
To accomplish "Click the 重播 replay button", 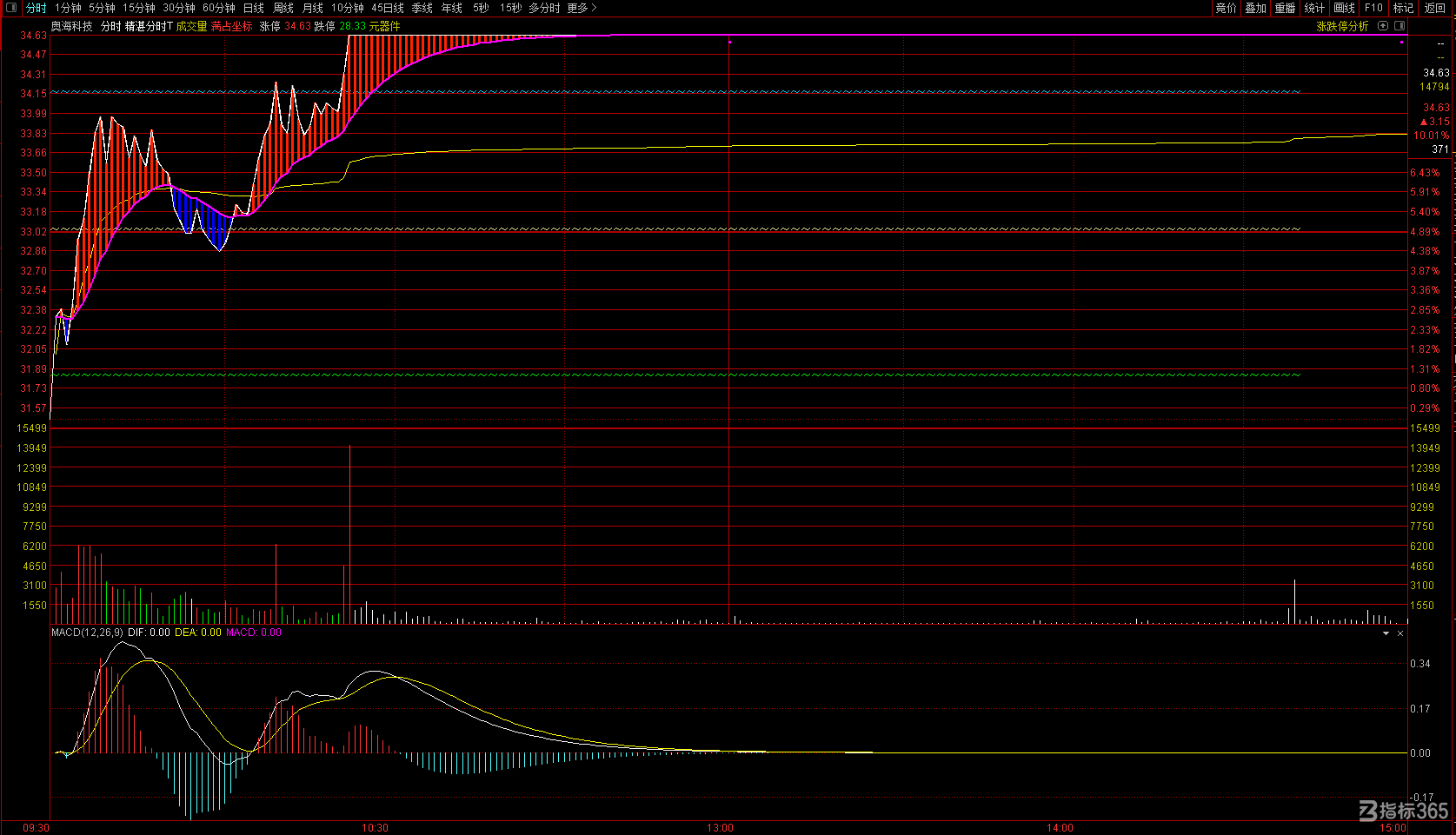I will (1285, 8).
